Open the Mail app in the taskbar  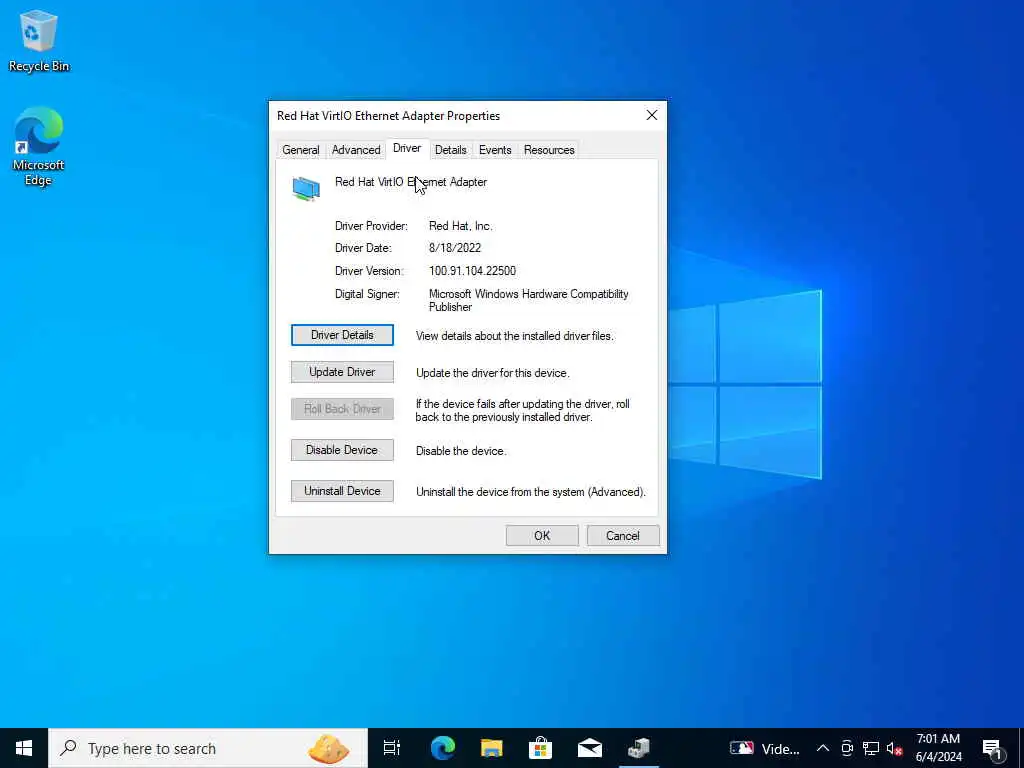click(x=589, y=748)
